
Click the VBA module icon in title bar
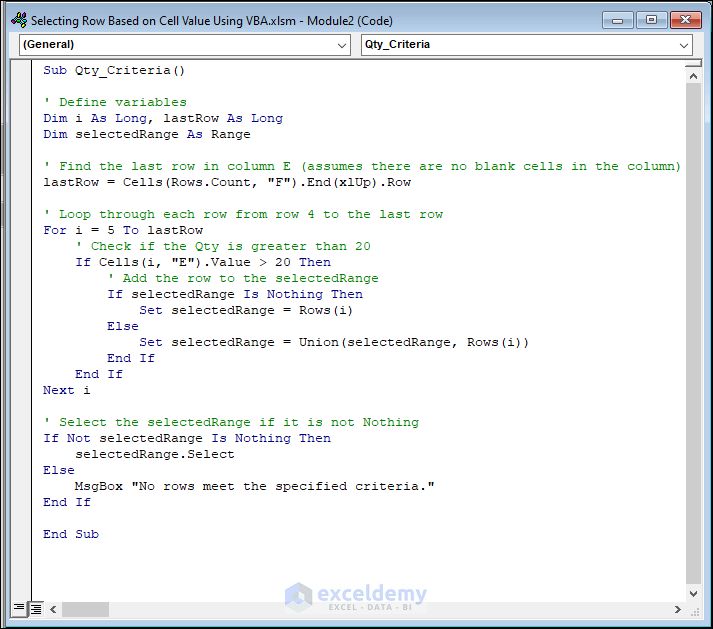(19, 20)
